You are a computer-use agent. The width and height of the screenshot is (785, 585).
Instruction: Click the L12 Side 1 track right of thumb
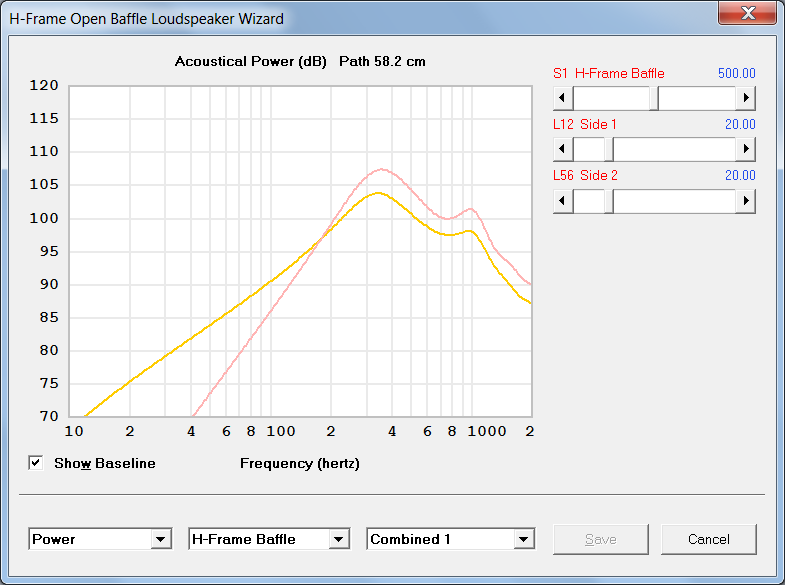[x=674, y=149]
